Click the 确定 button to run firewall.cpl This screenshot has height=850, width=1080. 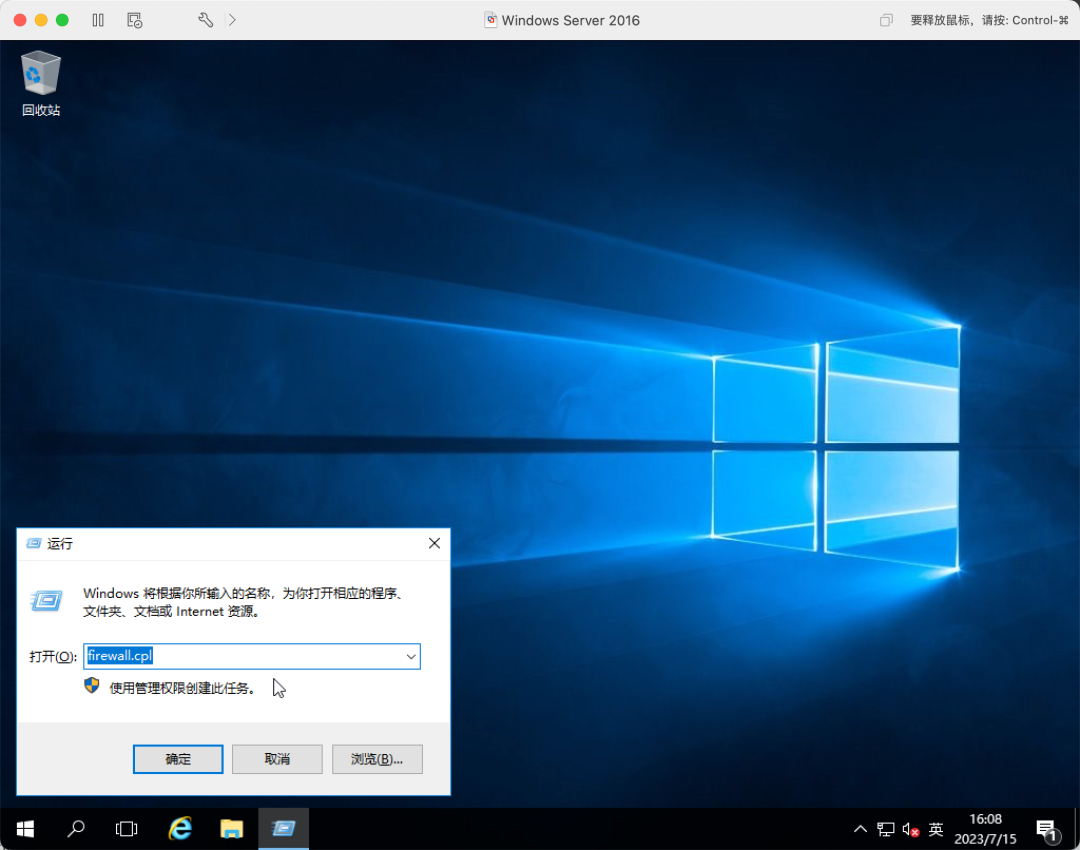[x=178, y=759]
